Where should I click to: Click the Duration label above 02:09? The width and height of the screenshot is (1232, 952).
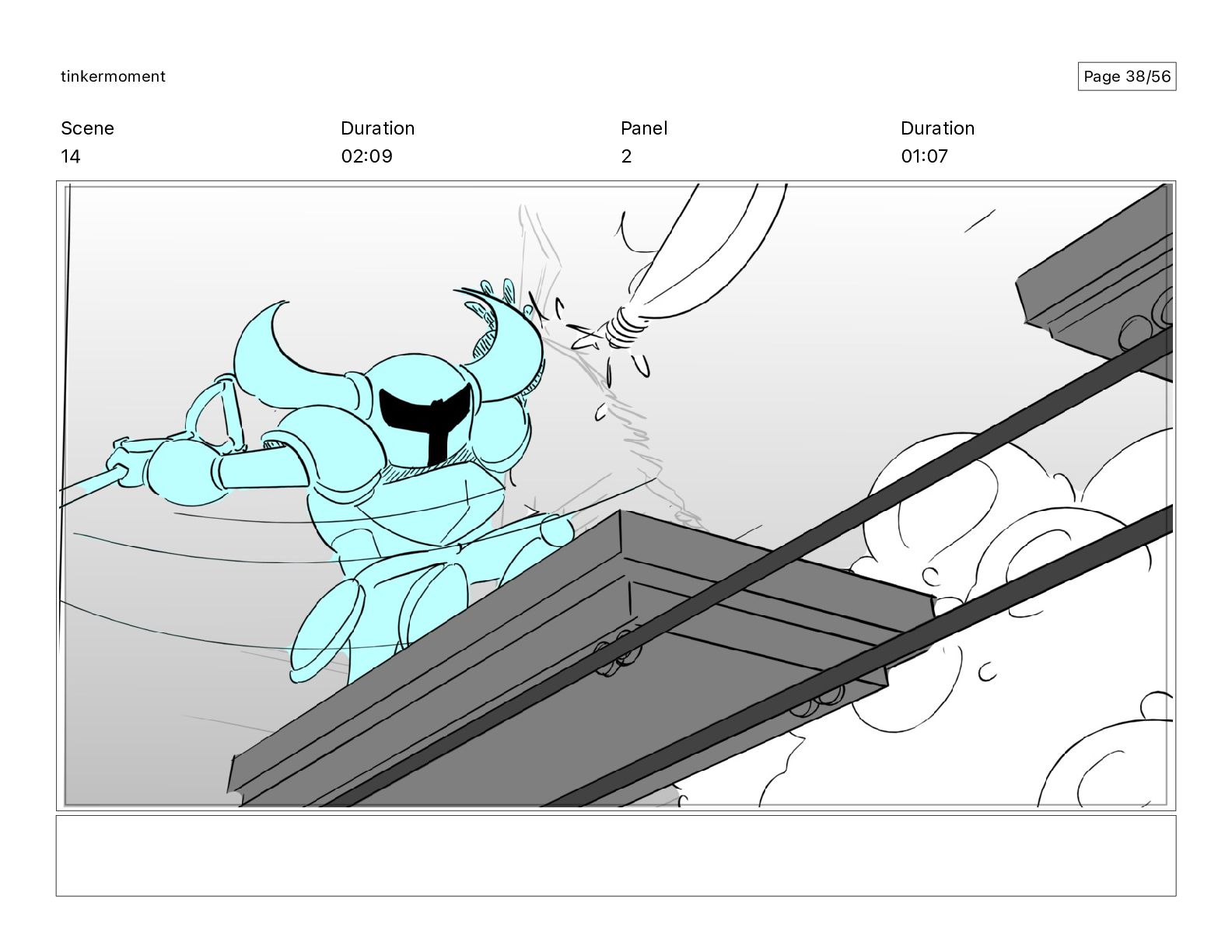click(377, 128)
